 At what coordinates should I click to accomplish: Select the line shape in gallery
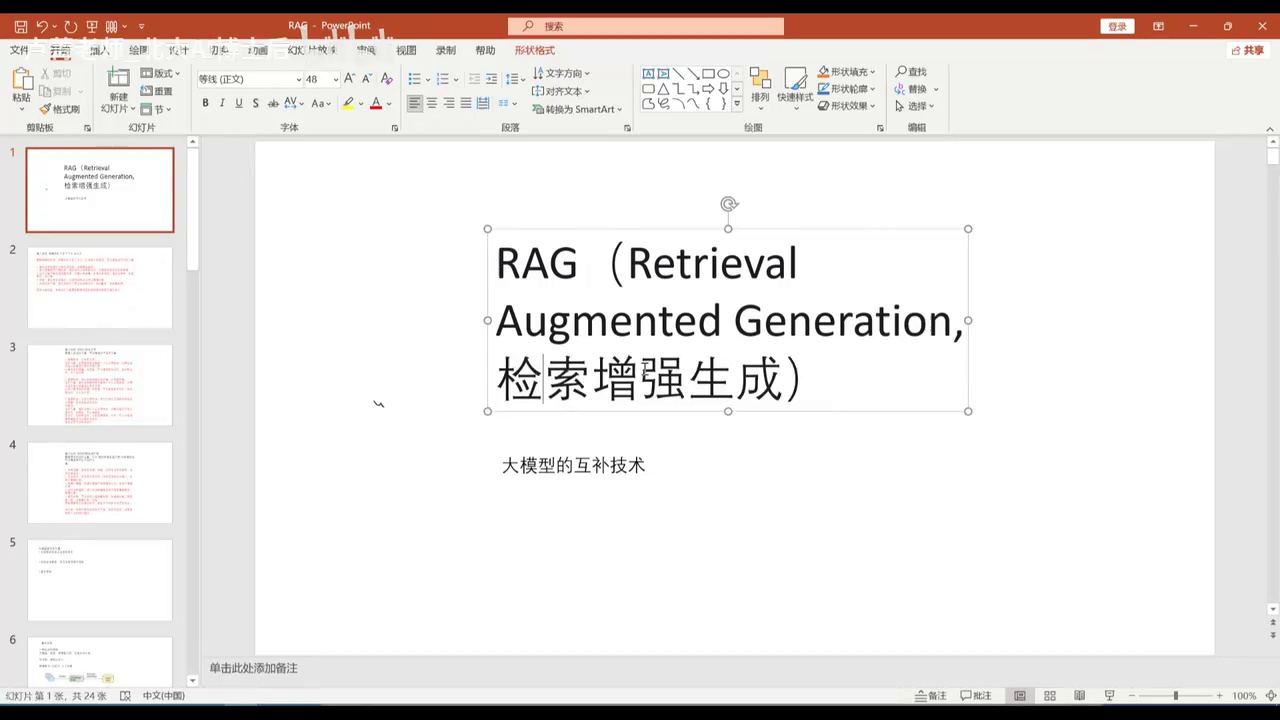678,73
